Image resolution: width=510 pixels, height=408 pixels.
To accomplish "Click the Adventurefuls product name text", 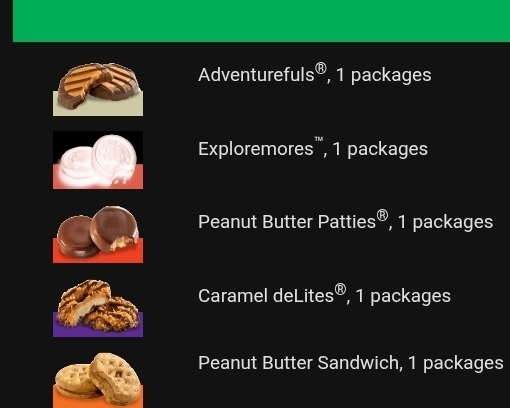I will (x=256, y=75).
